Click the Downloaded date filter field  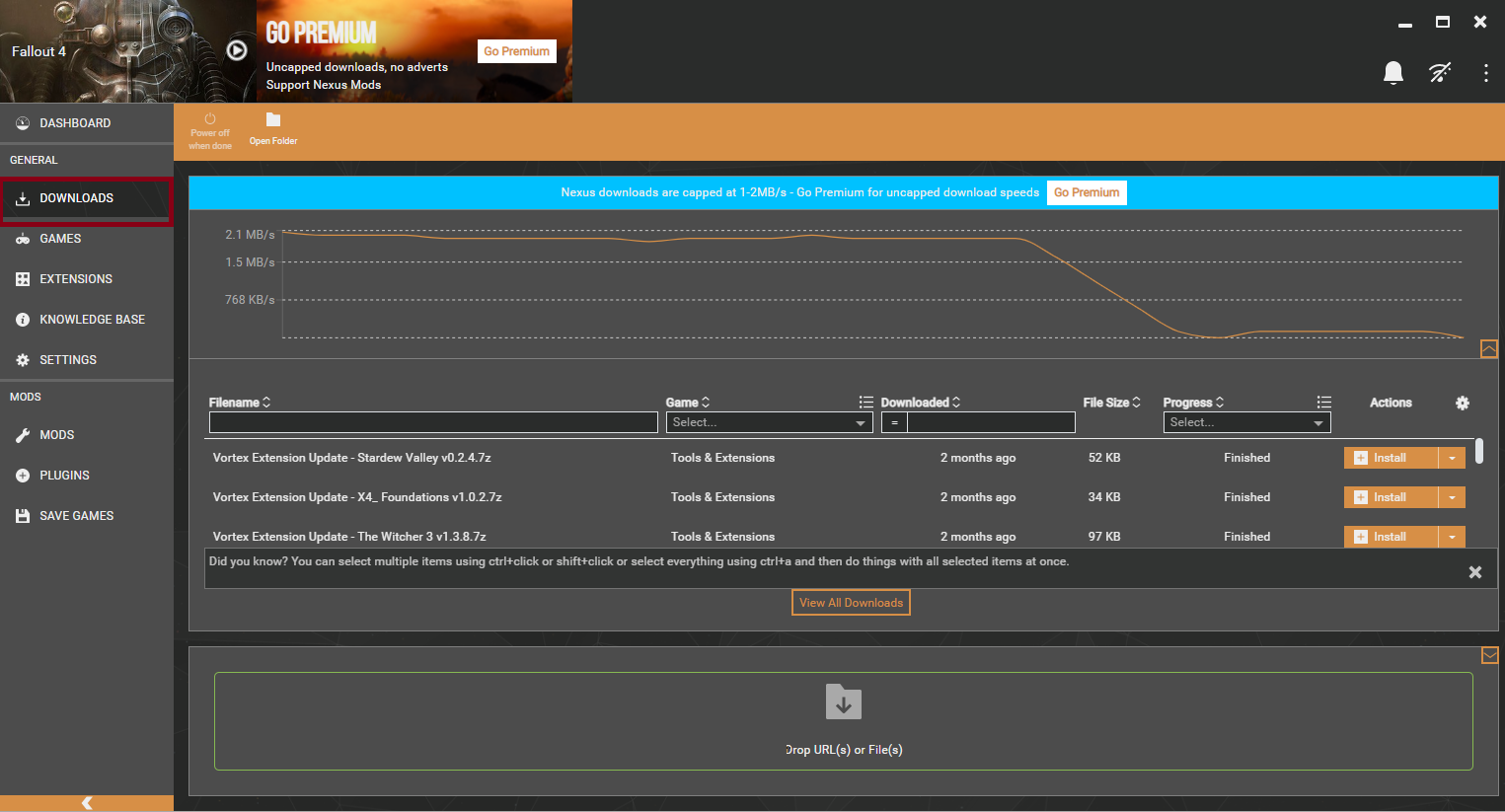[x=991, y=422]
